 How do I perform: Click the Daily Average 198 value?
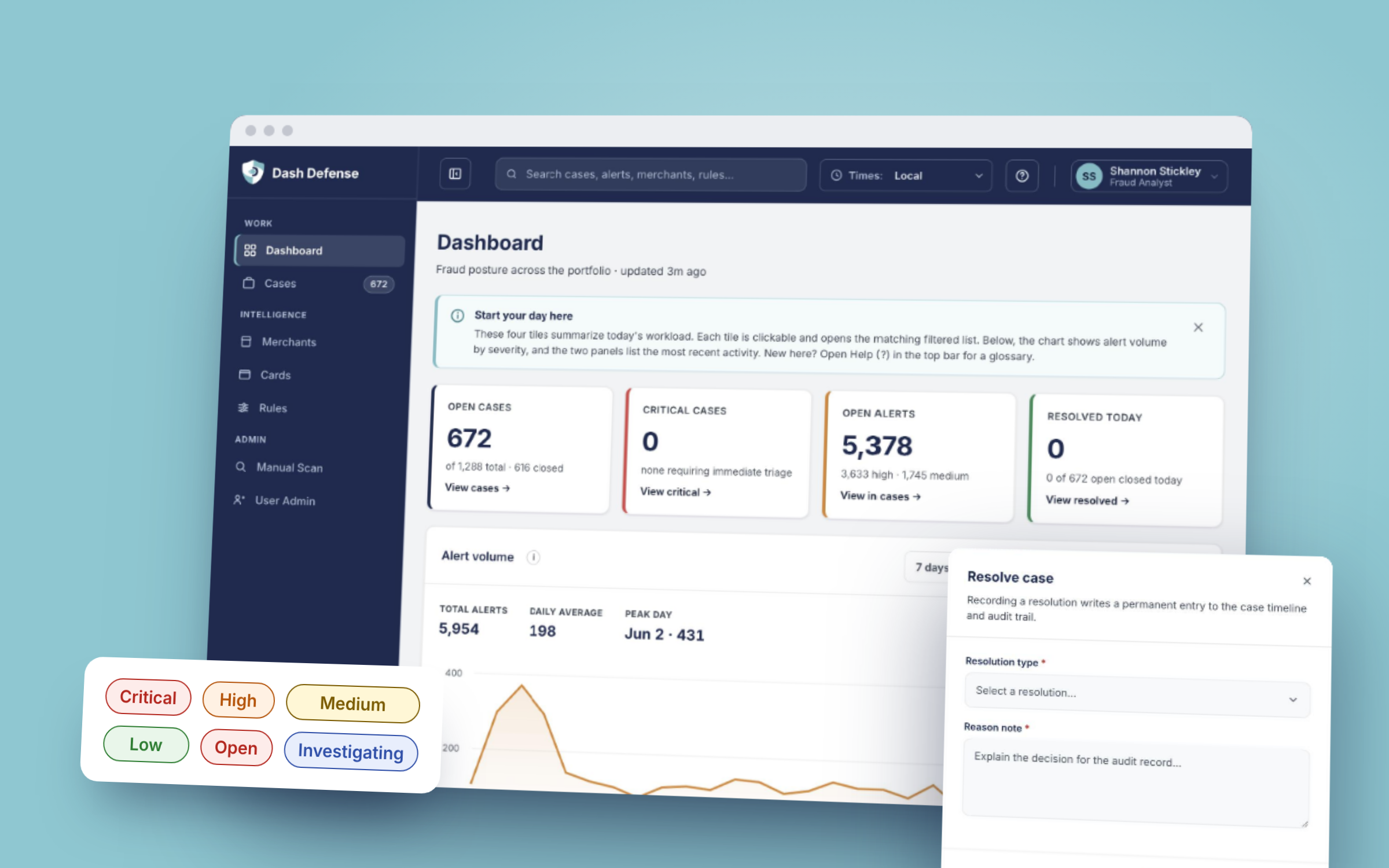tap(542, 631)
